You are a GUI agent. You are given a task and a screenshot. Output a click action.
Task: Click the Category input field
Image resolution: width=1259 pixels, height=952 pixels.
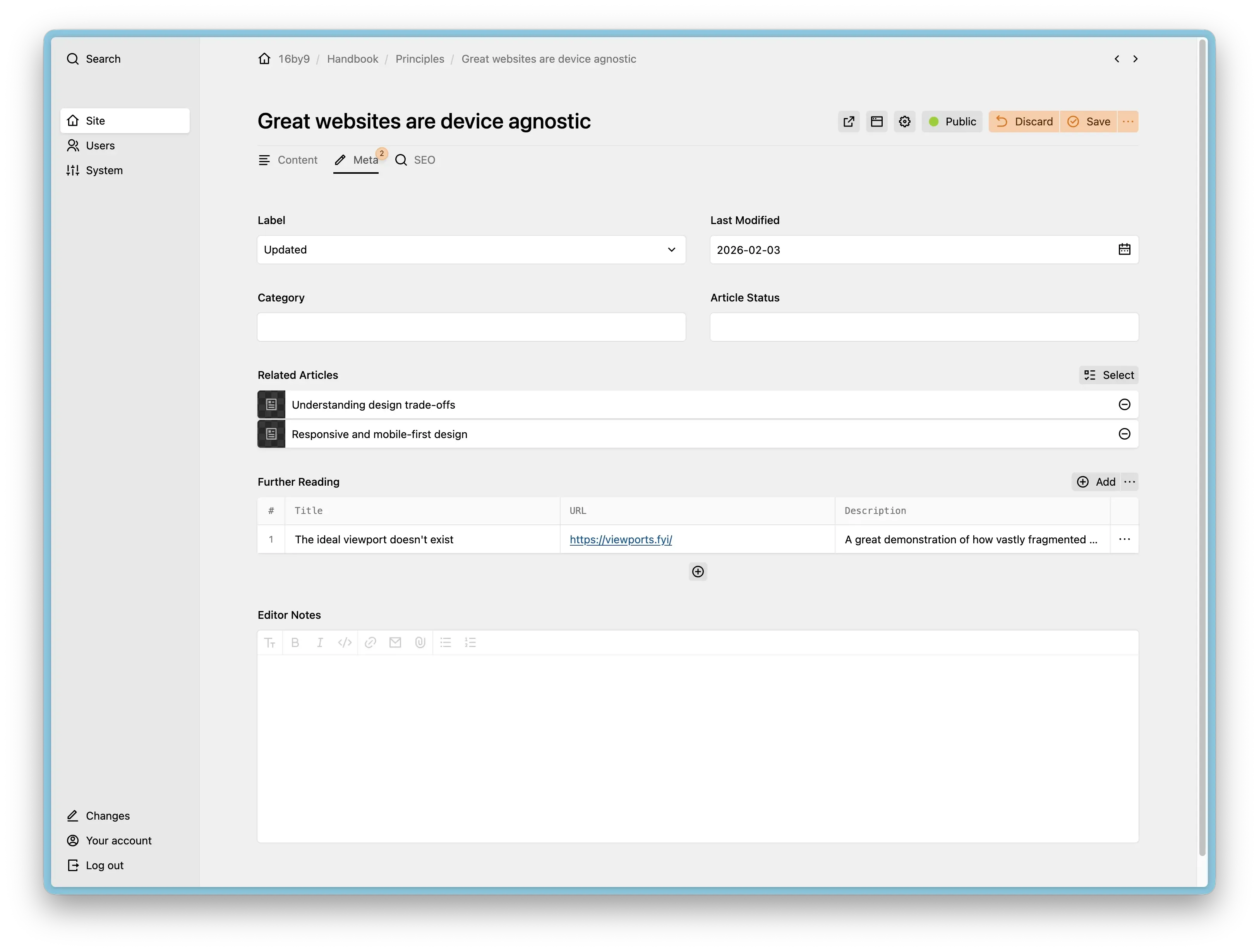point(471,327)
